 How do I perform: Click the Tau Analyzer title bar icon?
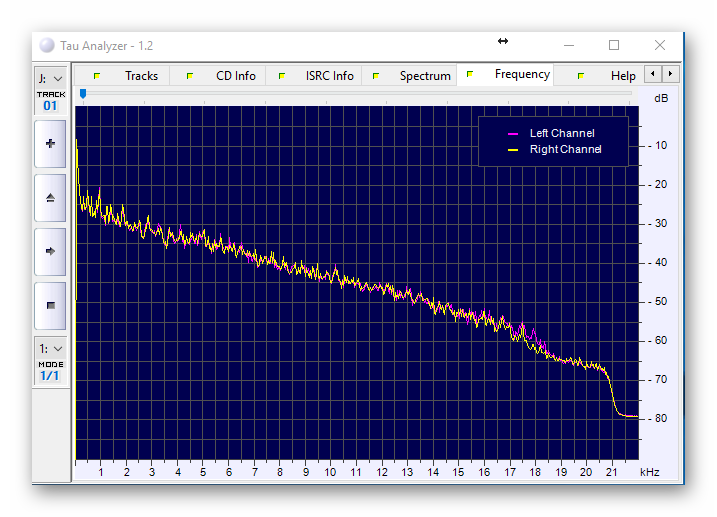[x=47, y=46]
